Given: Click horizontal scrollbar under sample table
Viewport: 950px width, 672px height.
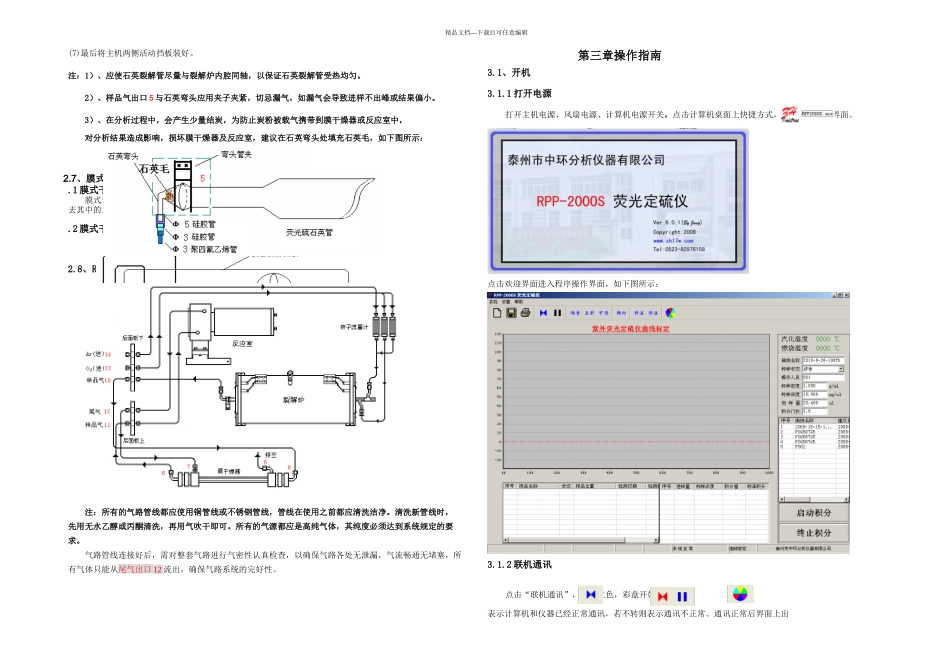Looking at the screenshot, I should (x=580, y=539).
